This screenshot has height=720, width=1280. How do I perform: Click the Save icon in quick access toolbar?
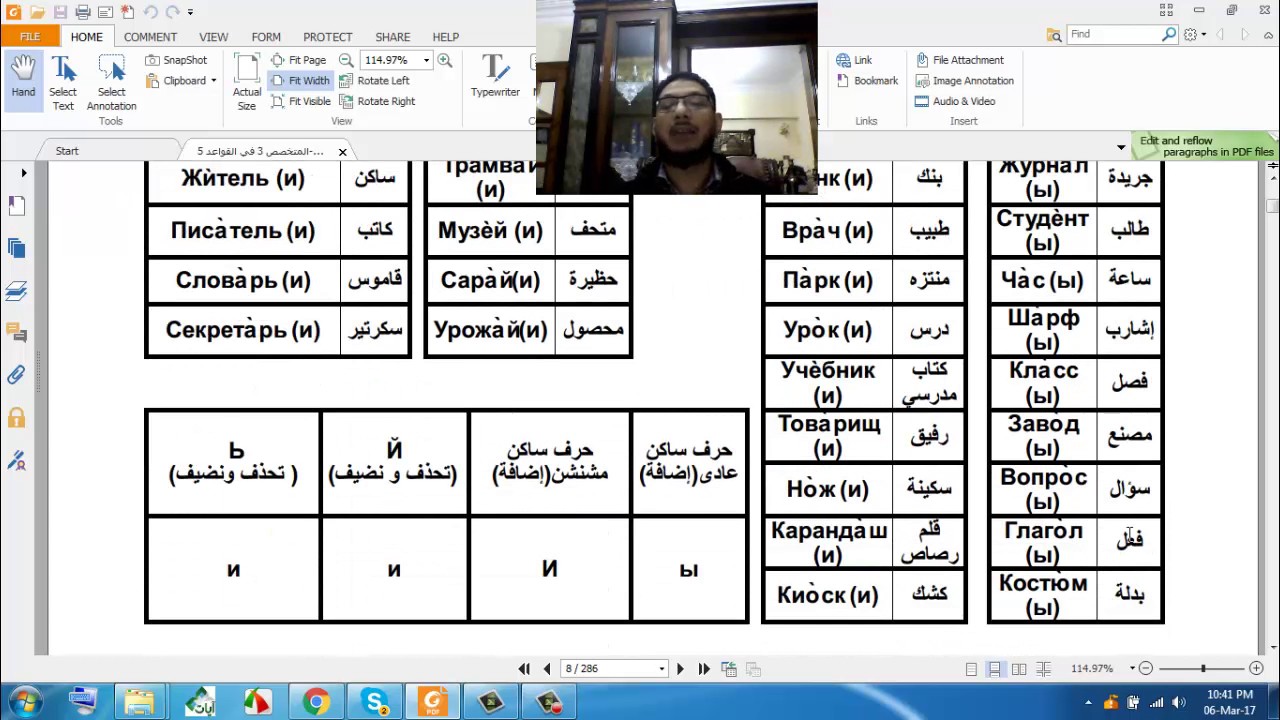click(x=60, y=12)
